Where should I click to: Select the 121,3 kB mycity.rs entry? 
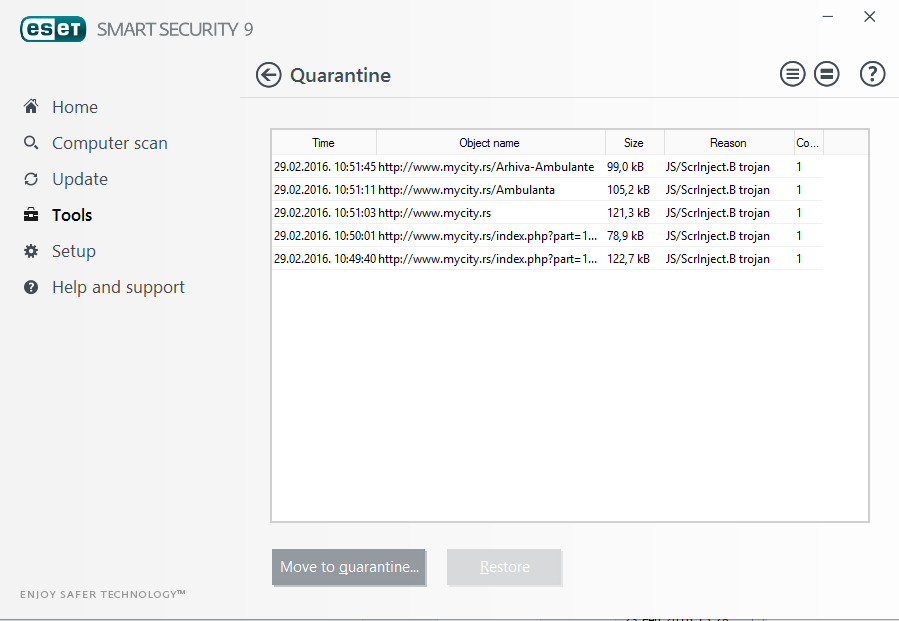coord(548,213)
